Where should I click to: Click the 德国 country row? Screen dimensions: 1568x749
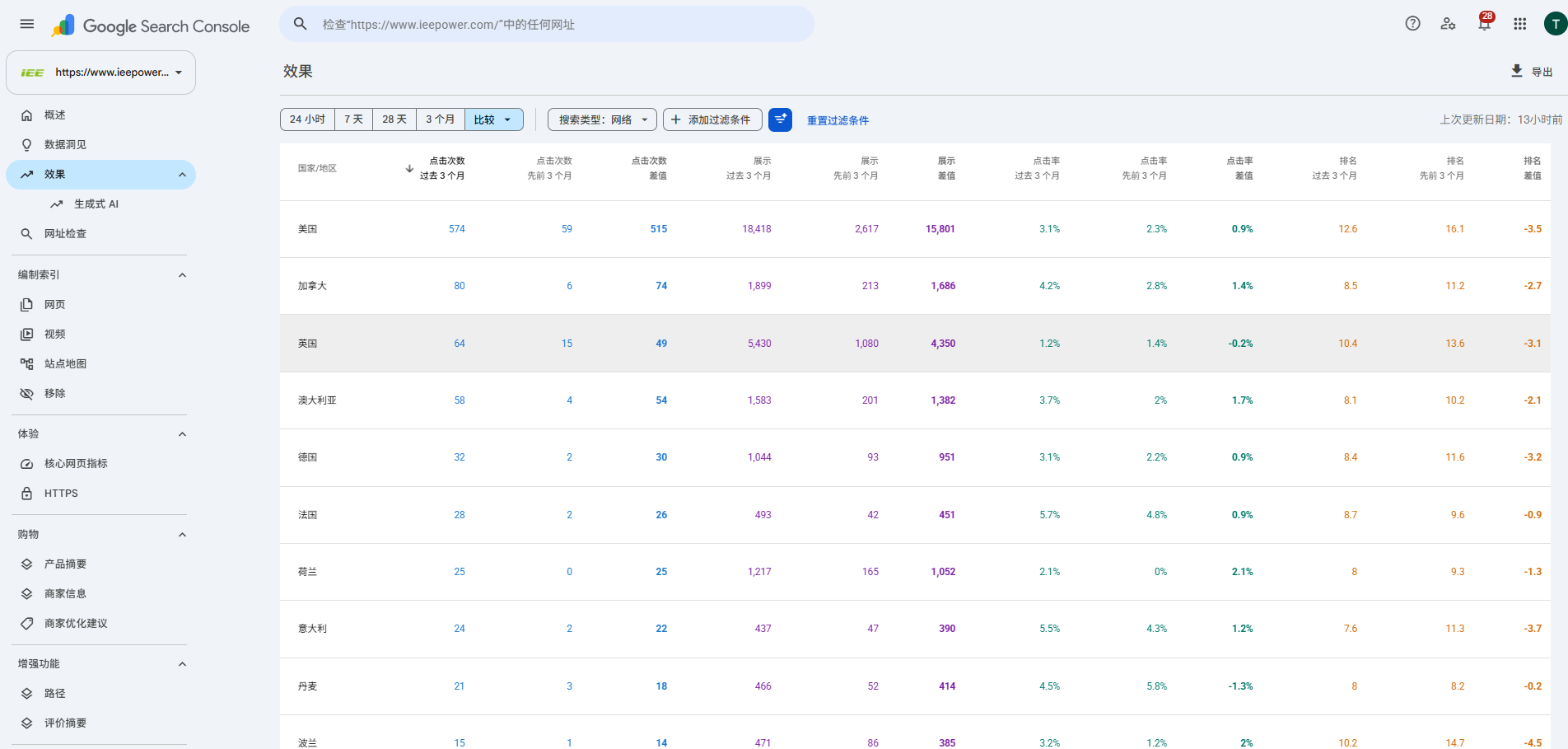[x=915, y=457]
